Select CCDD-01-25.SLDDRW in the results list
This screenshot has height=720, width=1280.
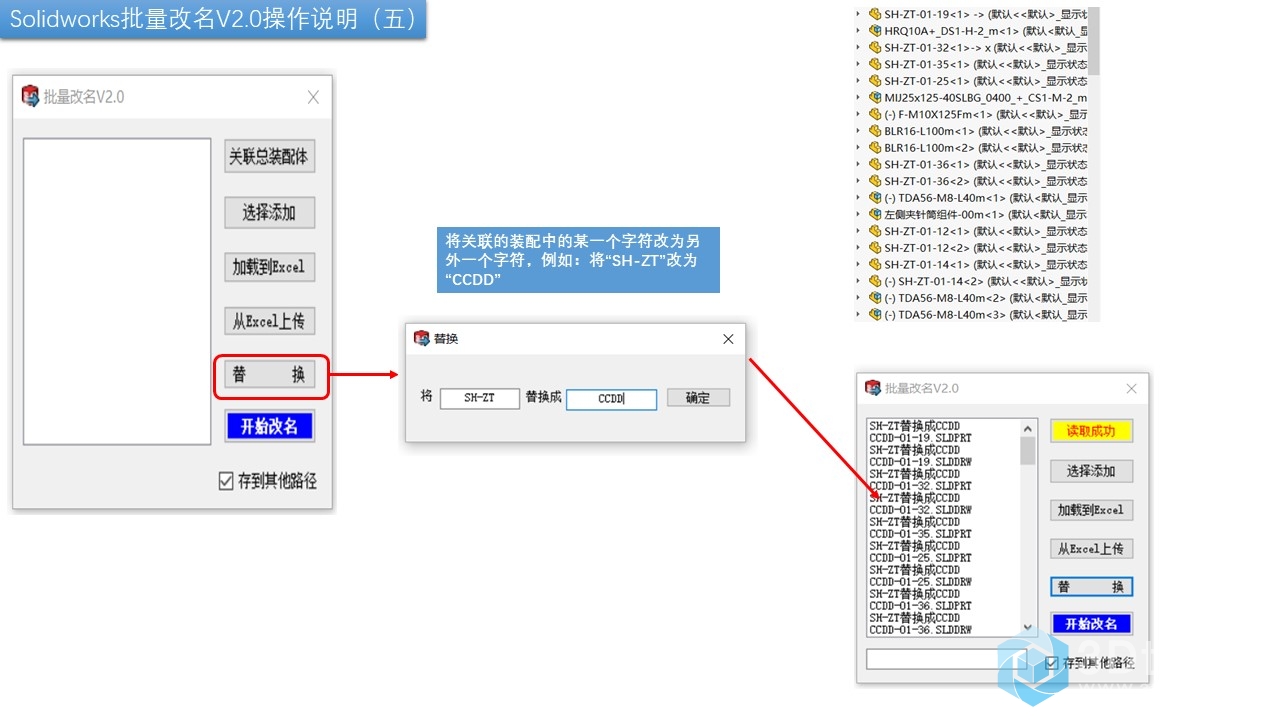coord(920,582)
